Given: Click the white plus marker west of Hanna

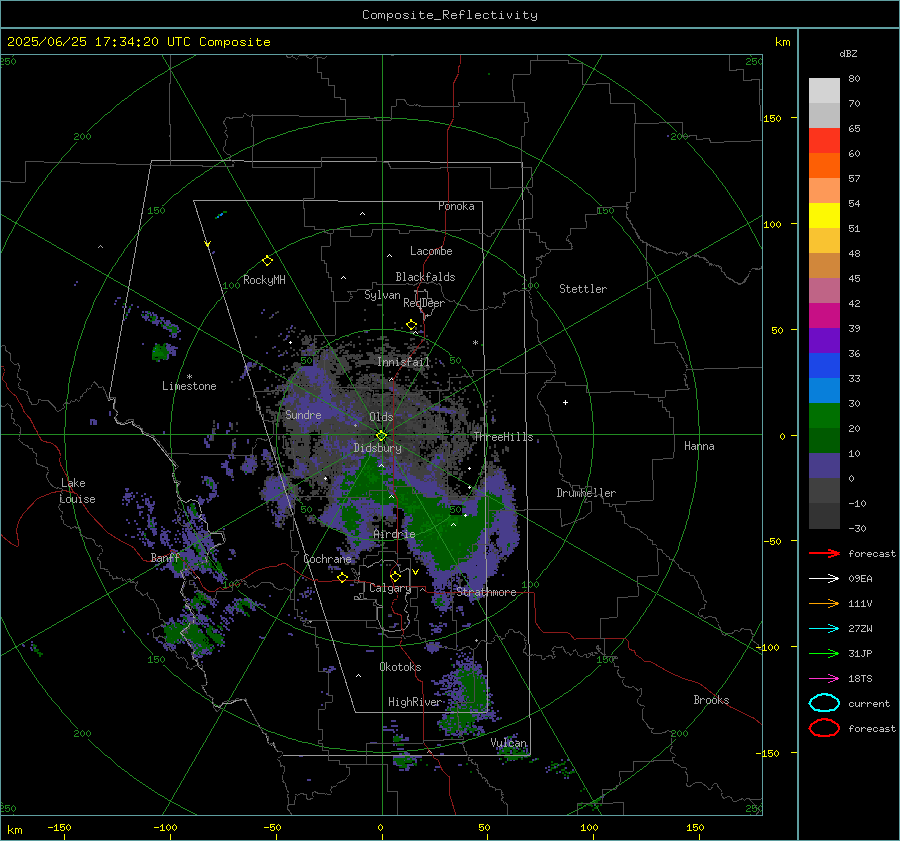Looking at the screenshot, I should coord(565,402).
